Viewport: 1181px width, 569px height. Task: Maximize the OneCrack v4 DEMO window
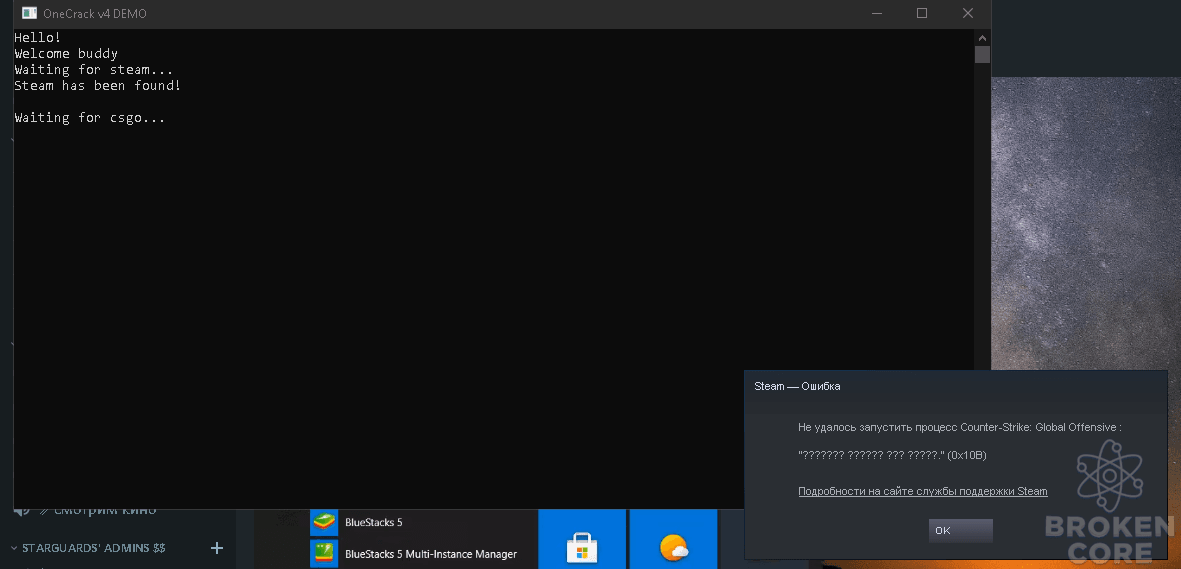(x=922, y=14)
